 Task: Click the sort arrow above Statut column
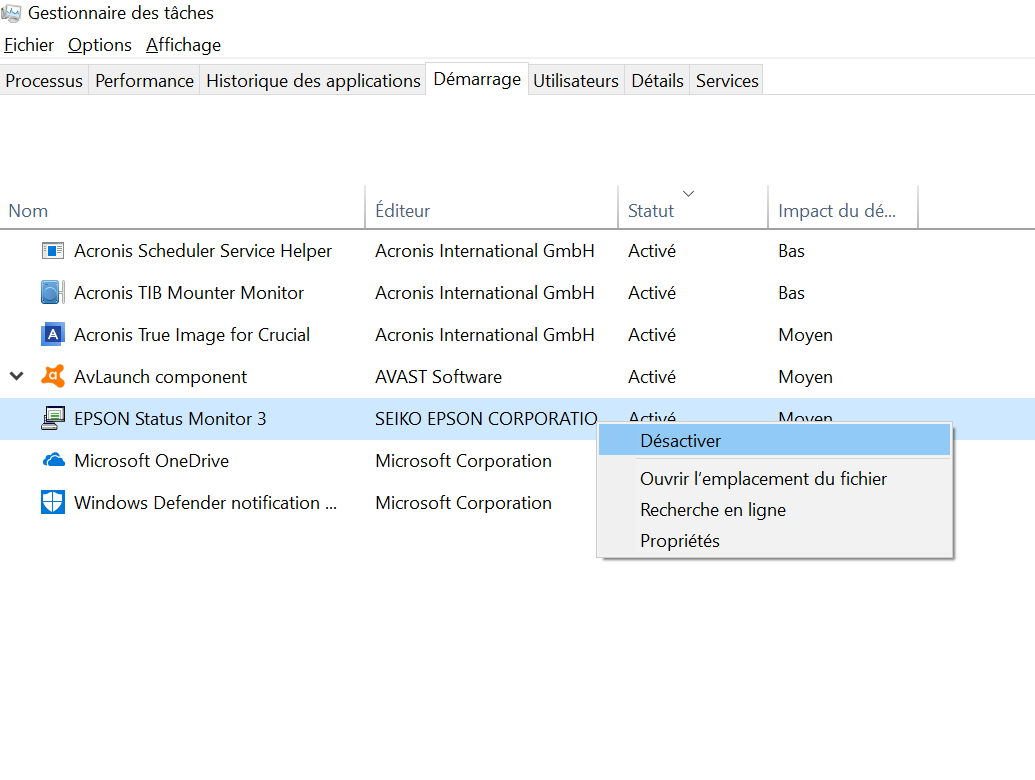pyautogui.click(x=688, y=193)
